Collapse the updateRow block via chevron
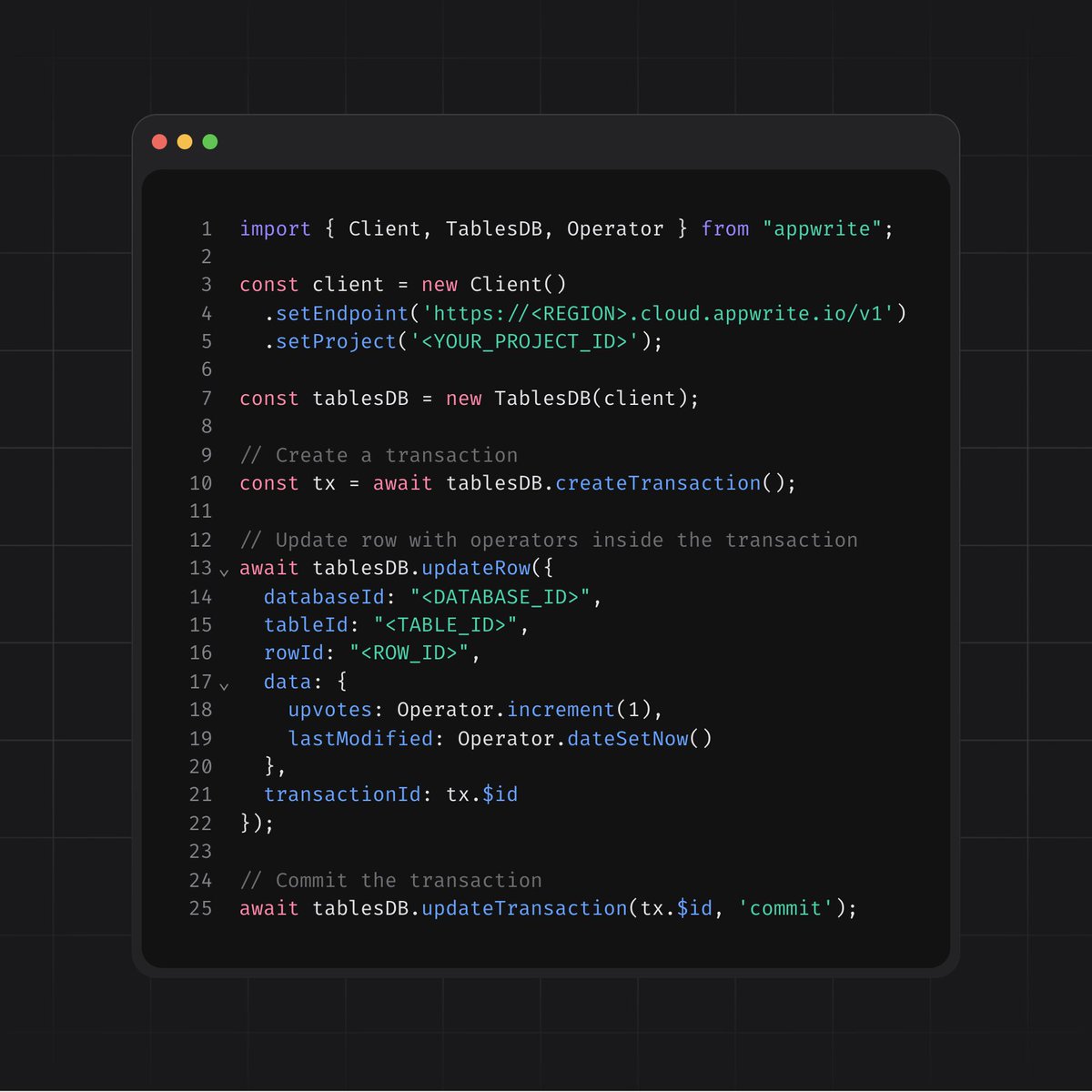 [x=224, y=570]
